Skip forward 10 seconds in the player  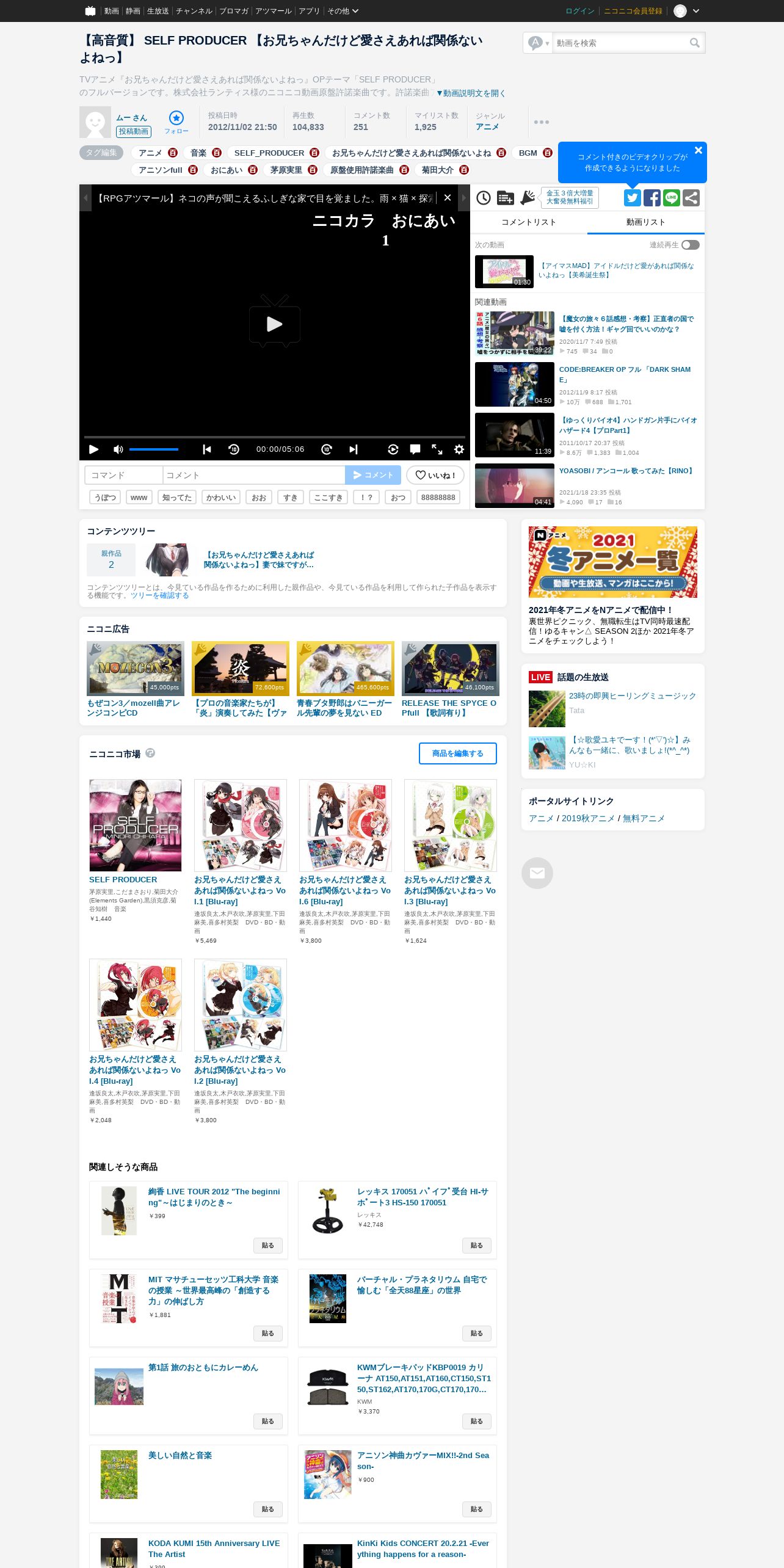click(327, 449)
